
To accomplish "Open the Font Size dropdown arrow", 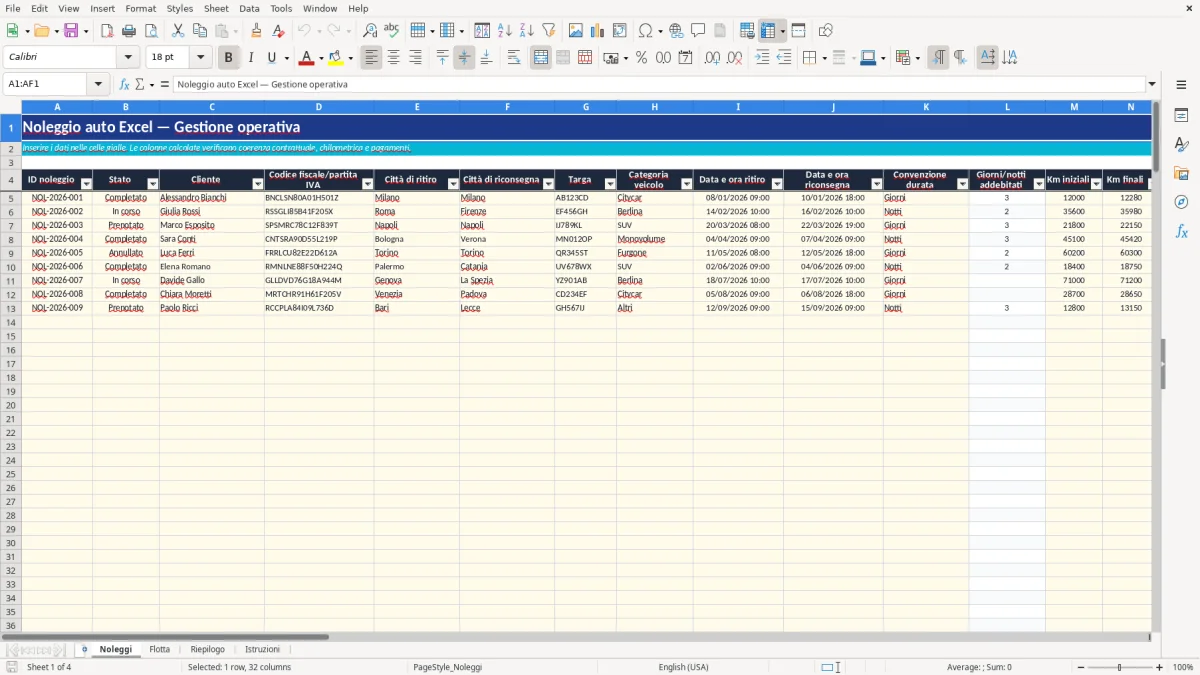I will click(201, 57).
